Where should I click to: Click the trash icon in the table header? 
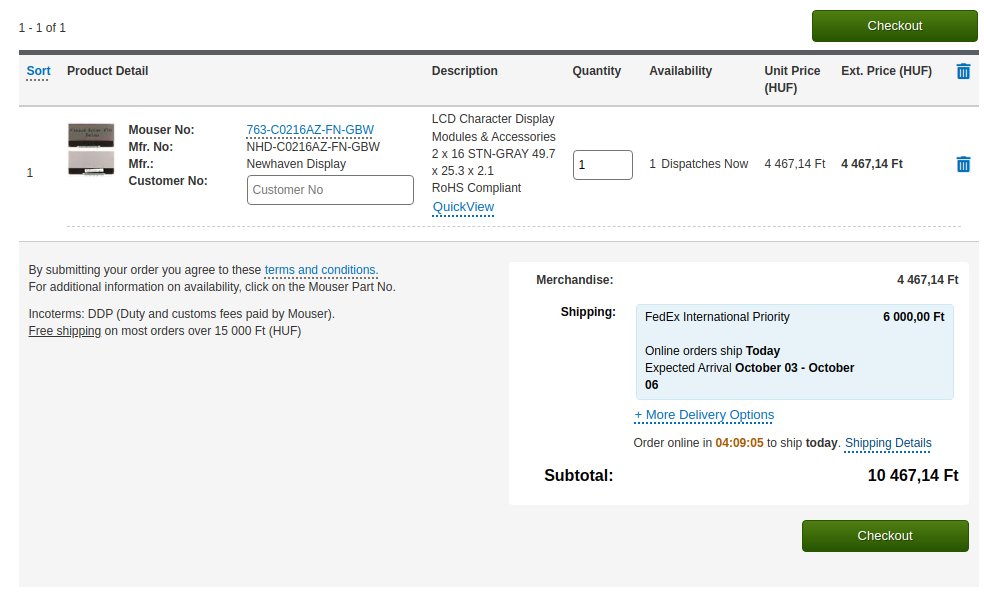[x=962, y=71]
